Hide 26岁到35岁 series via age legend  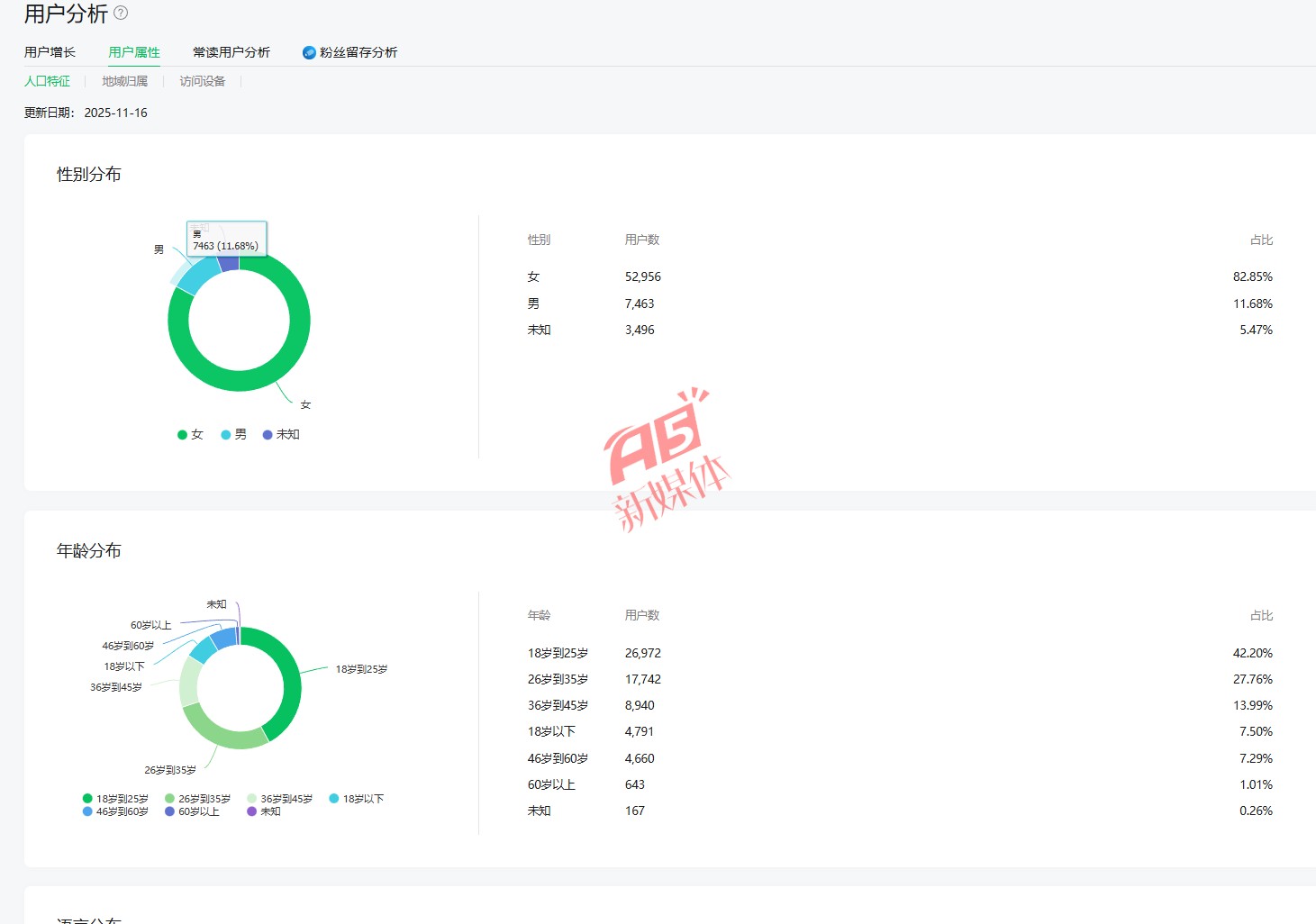coord(197,799)
